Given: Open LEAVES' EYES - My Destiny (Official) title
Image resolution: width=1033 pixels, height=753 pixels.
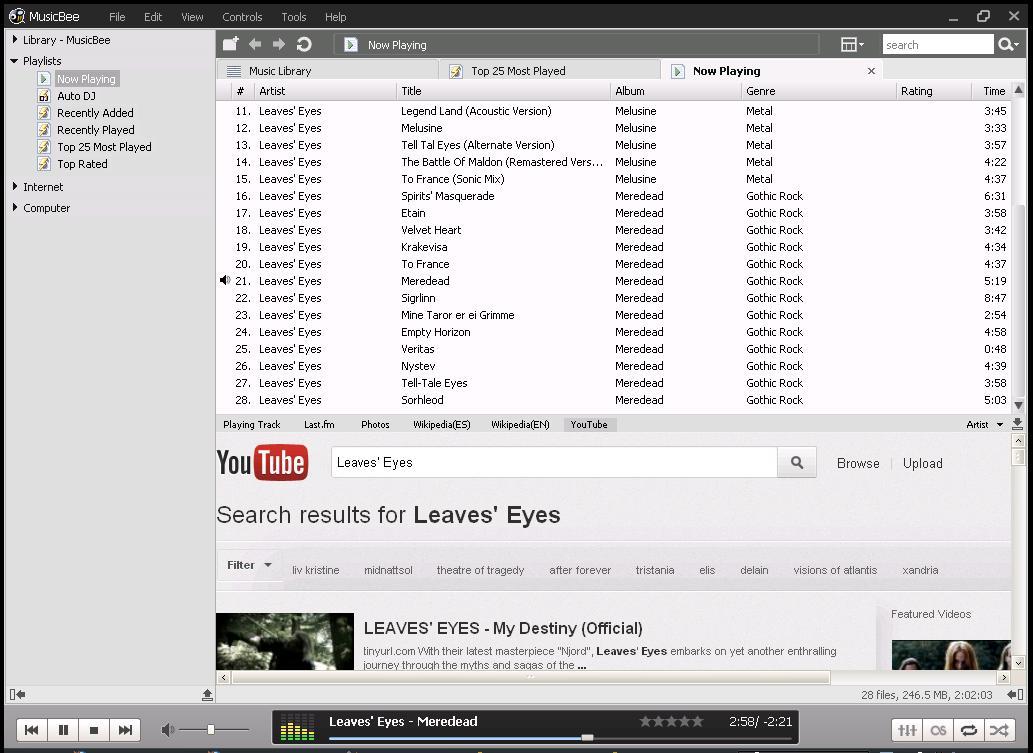Looking at the screenshot, I should click(503, 628).
